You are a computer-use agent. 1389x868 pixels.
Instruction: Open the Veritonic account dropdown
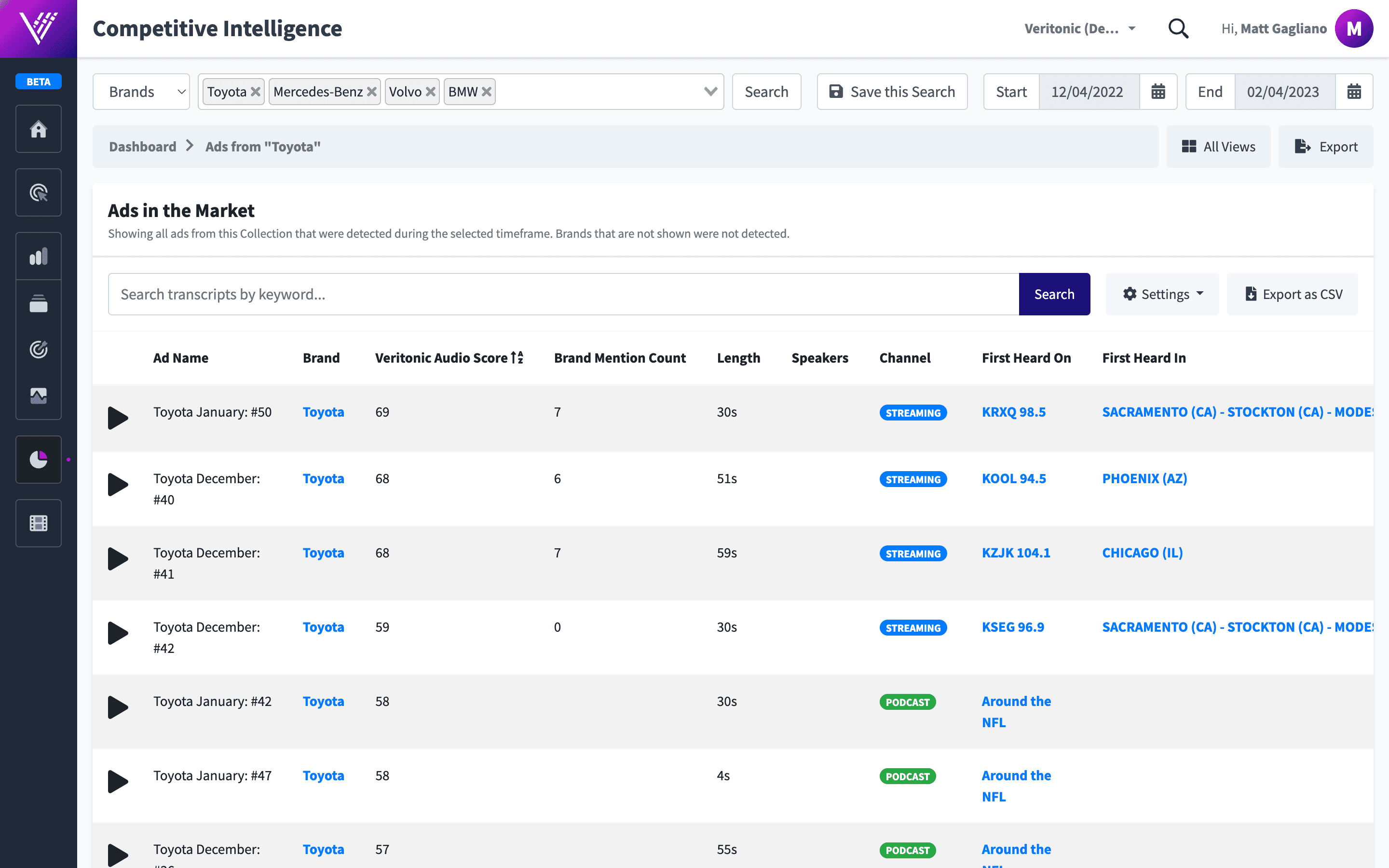[1080, 28]
